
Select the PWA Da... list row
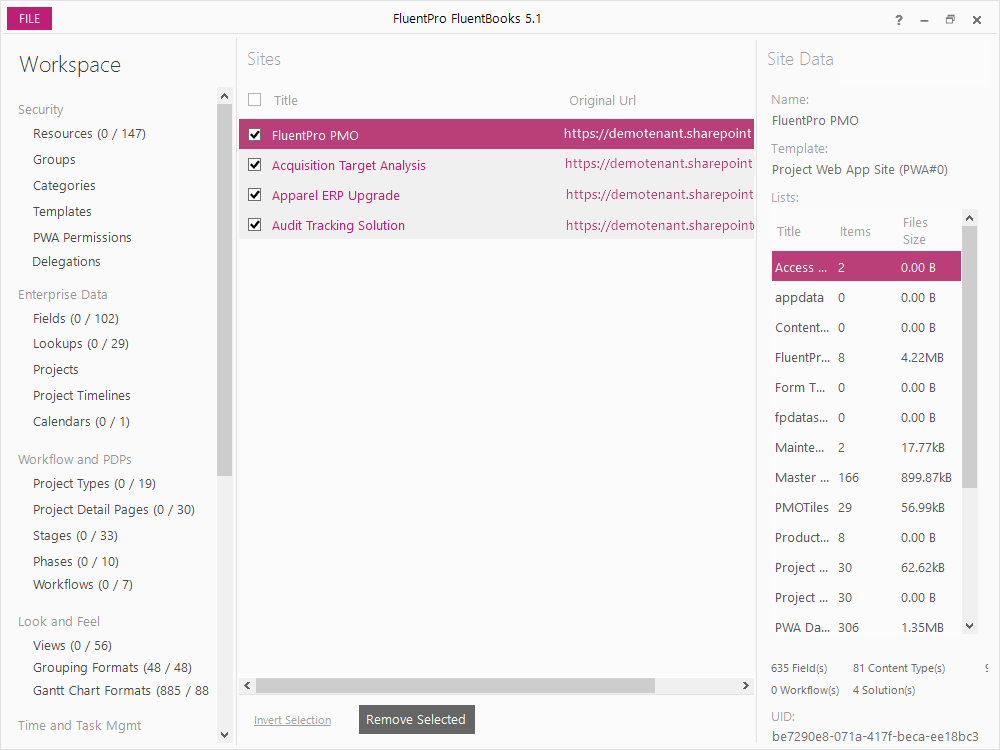click(865, 628)
